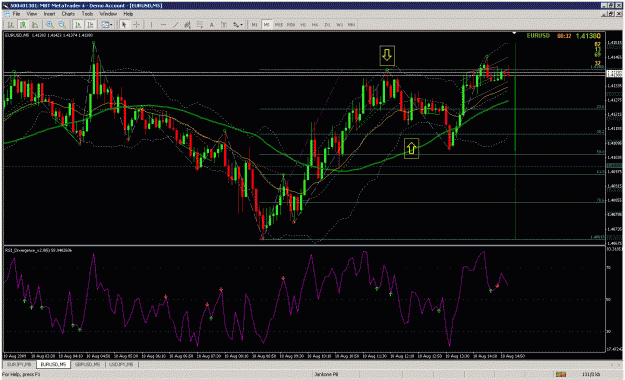The image size is (625, 380).
Task: Switch chart to candlestick type
Action: pyautogui.click(x=23, y=25)
